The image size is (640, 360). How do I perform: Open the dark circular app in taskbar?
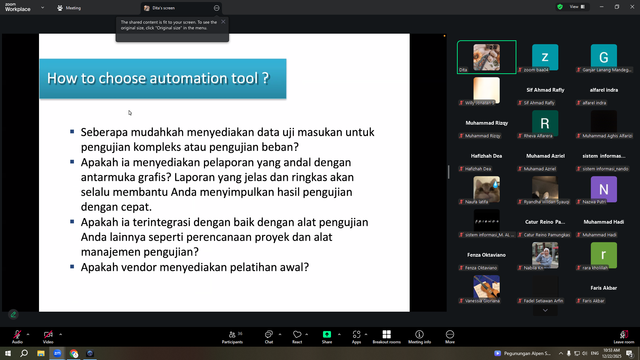coord(90,353)
